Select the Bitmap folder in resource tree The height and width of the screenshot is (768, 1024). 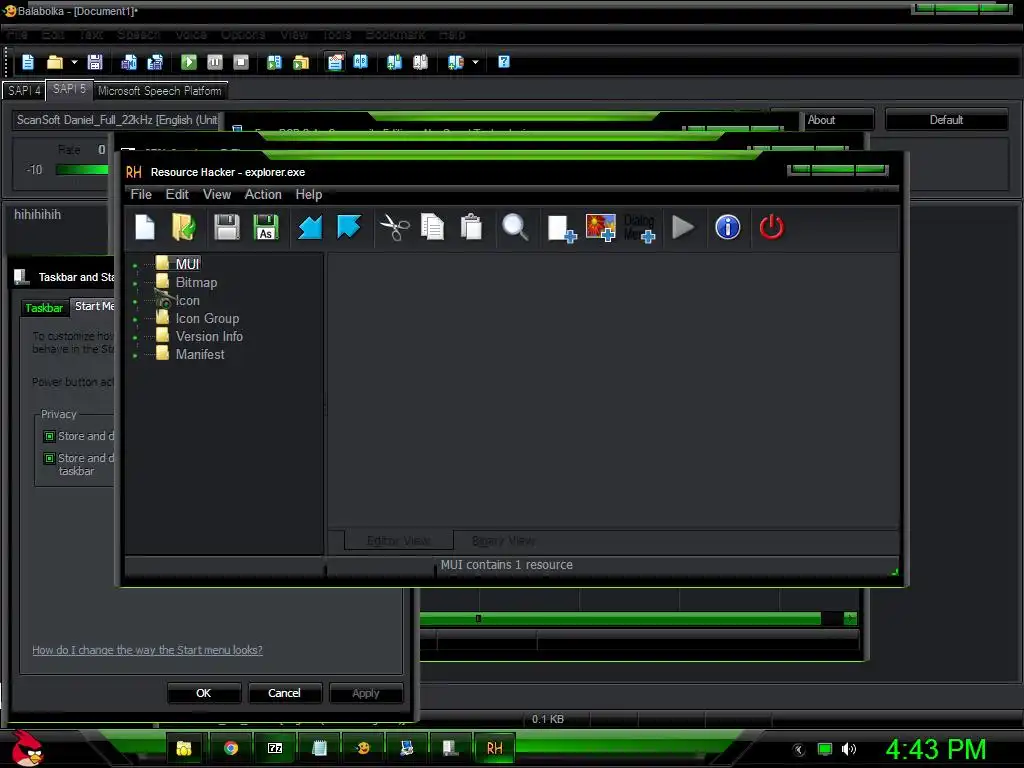click(x=196, y=283)
